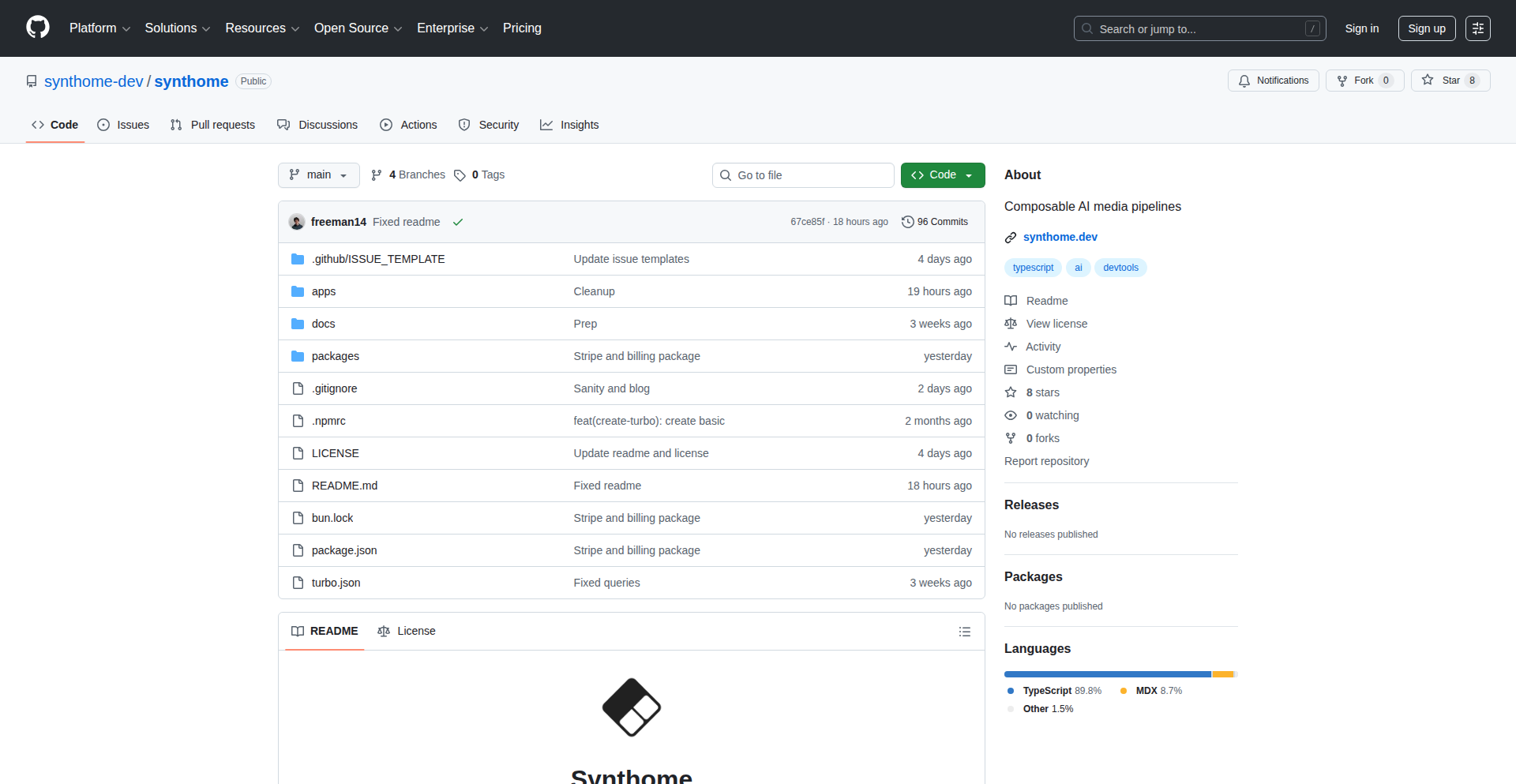Viewport: 1516px width, 784px height.
Task: Open the Insights section
Action: (x=569, y=124)
